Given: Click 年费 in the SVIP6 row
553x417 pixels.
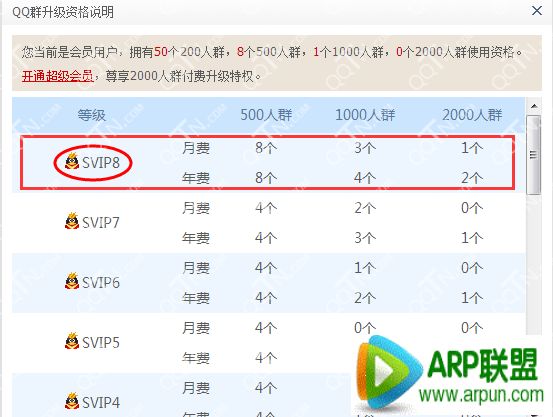Looking at the screenshot, I should [x=196, y=298].
